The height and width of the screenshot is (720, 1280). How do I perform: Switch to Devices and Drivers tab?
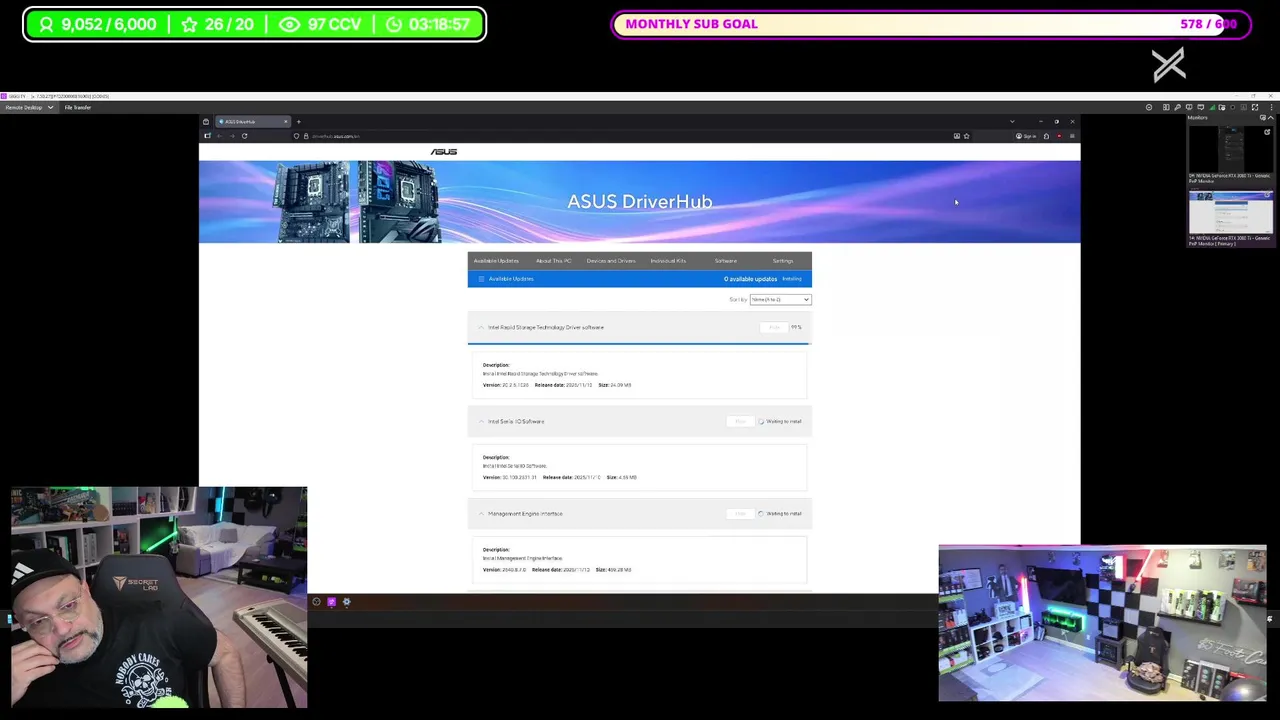pos(611,261)
